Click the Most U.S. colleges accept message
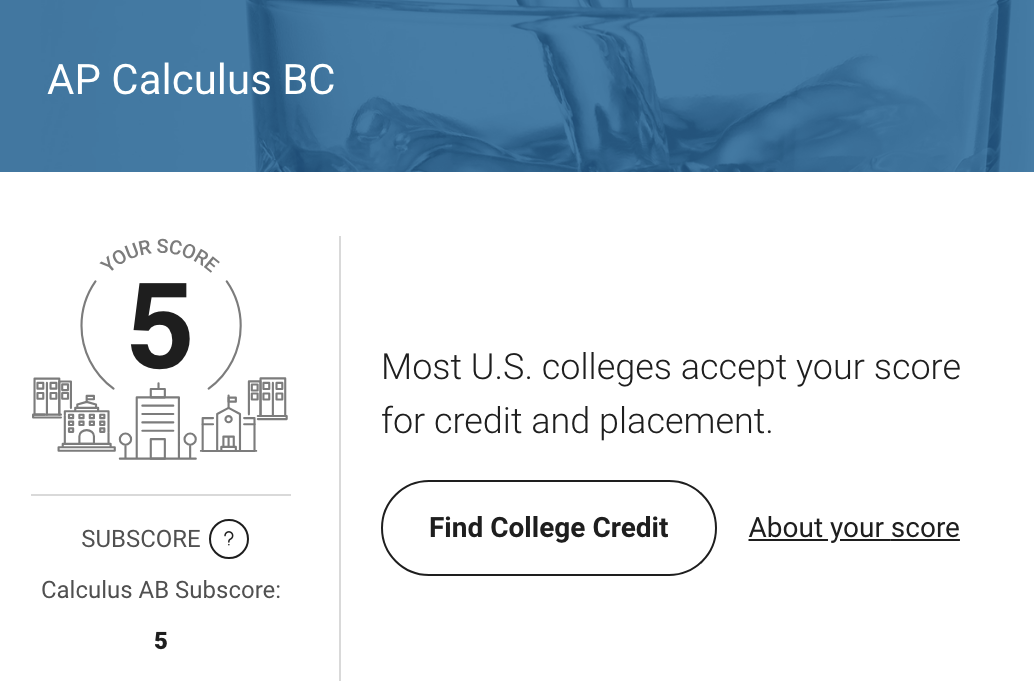The height and width of the screenshot is (700, 1034). coord(670,394)
